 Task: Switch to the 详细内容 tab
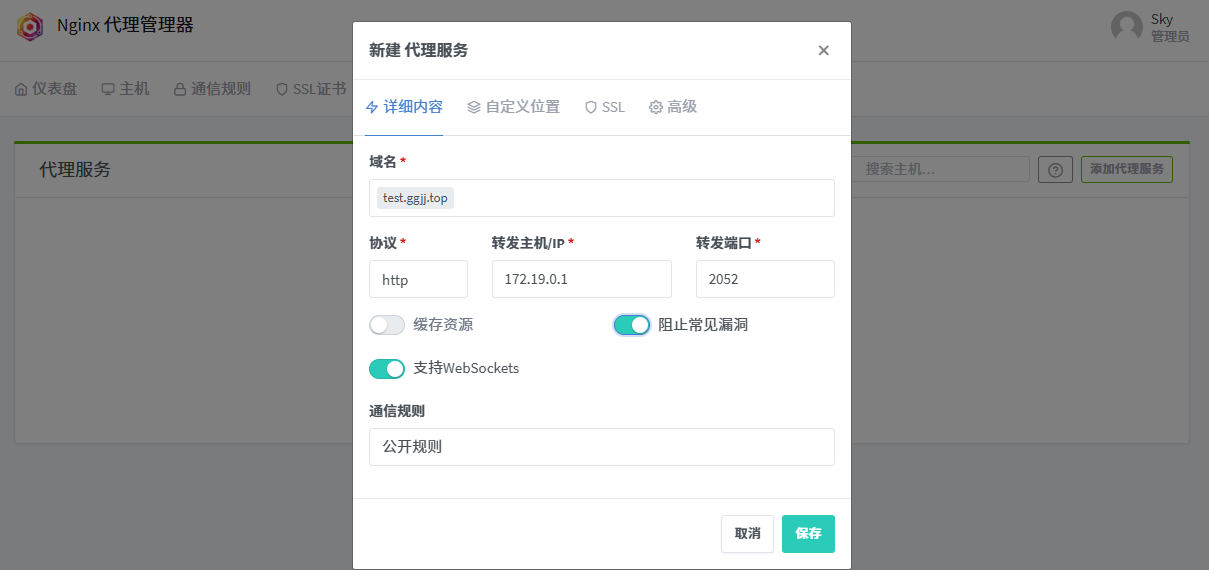tap(404, 107)
